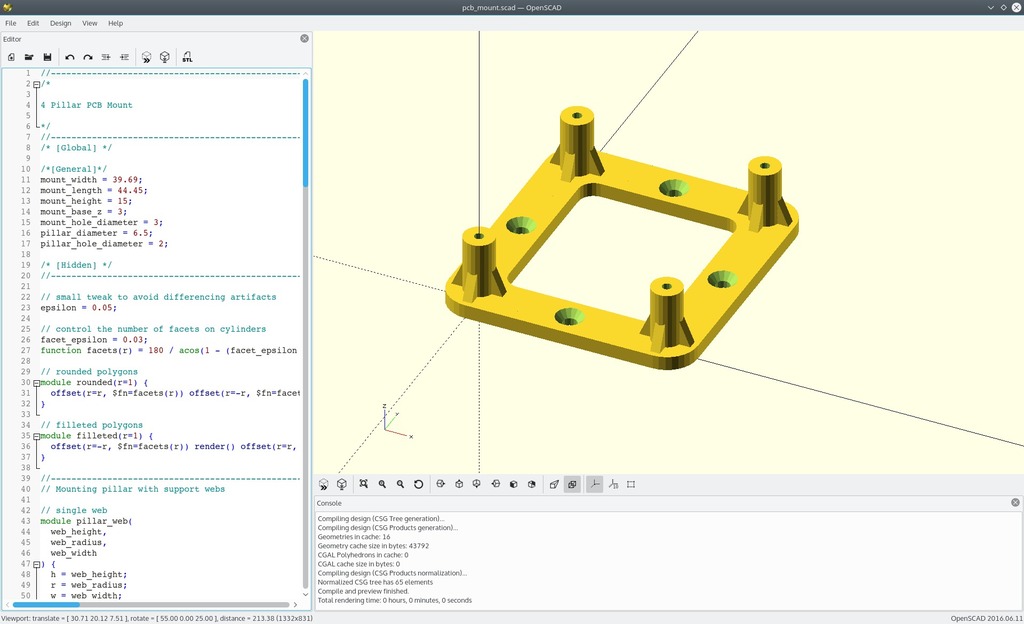Image resolution: width=1024 pixels, height=624 pixels.
Task: Click the Viewport status text in status bar
Action: point(157,618)
